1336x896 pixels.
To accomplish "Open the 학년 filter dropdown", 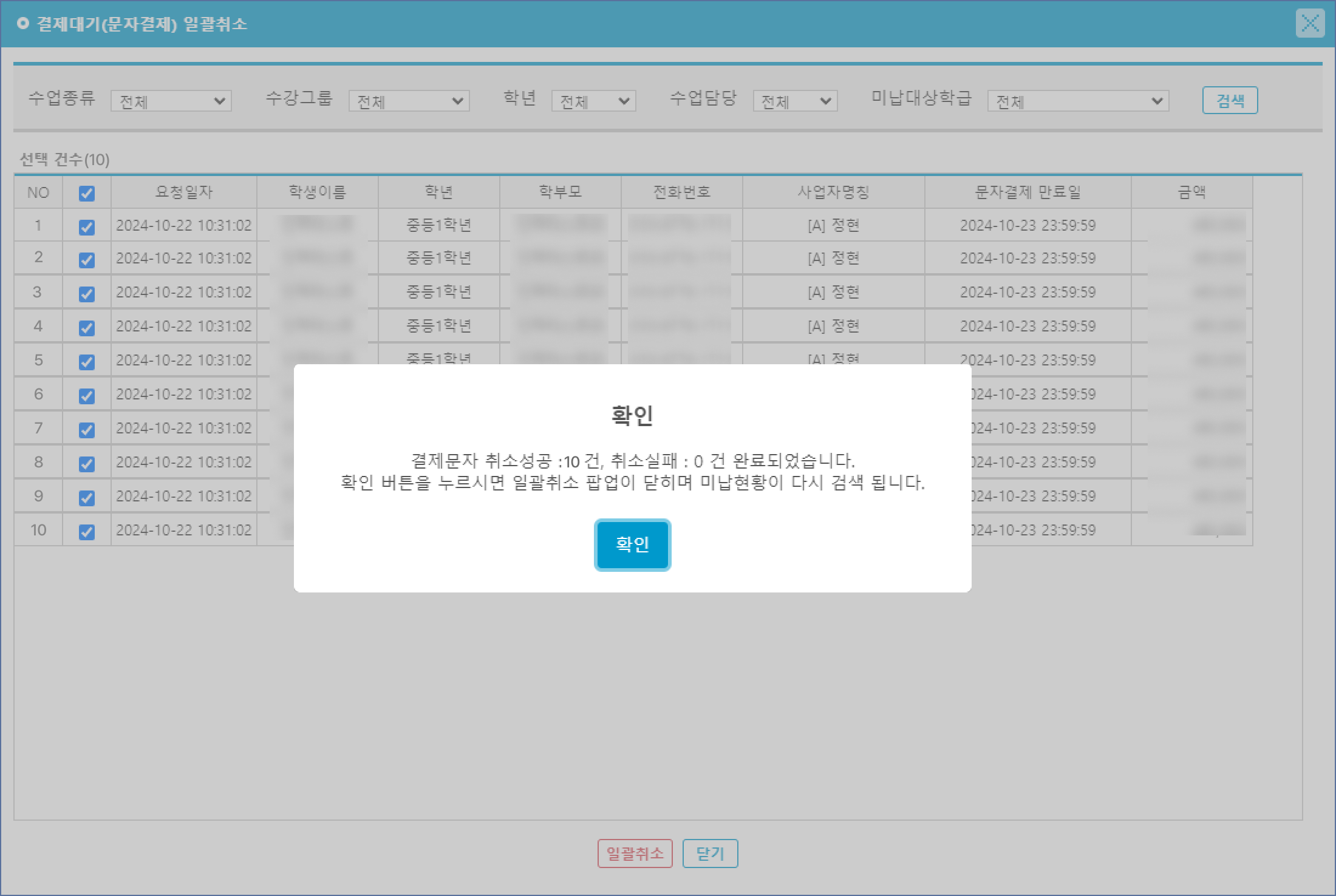I will pos(593,101).
